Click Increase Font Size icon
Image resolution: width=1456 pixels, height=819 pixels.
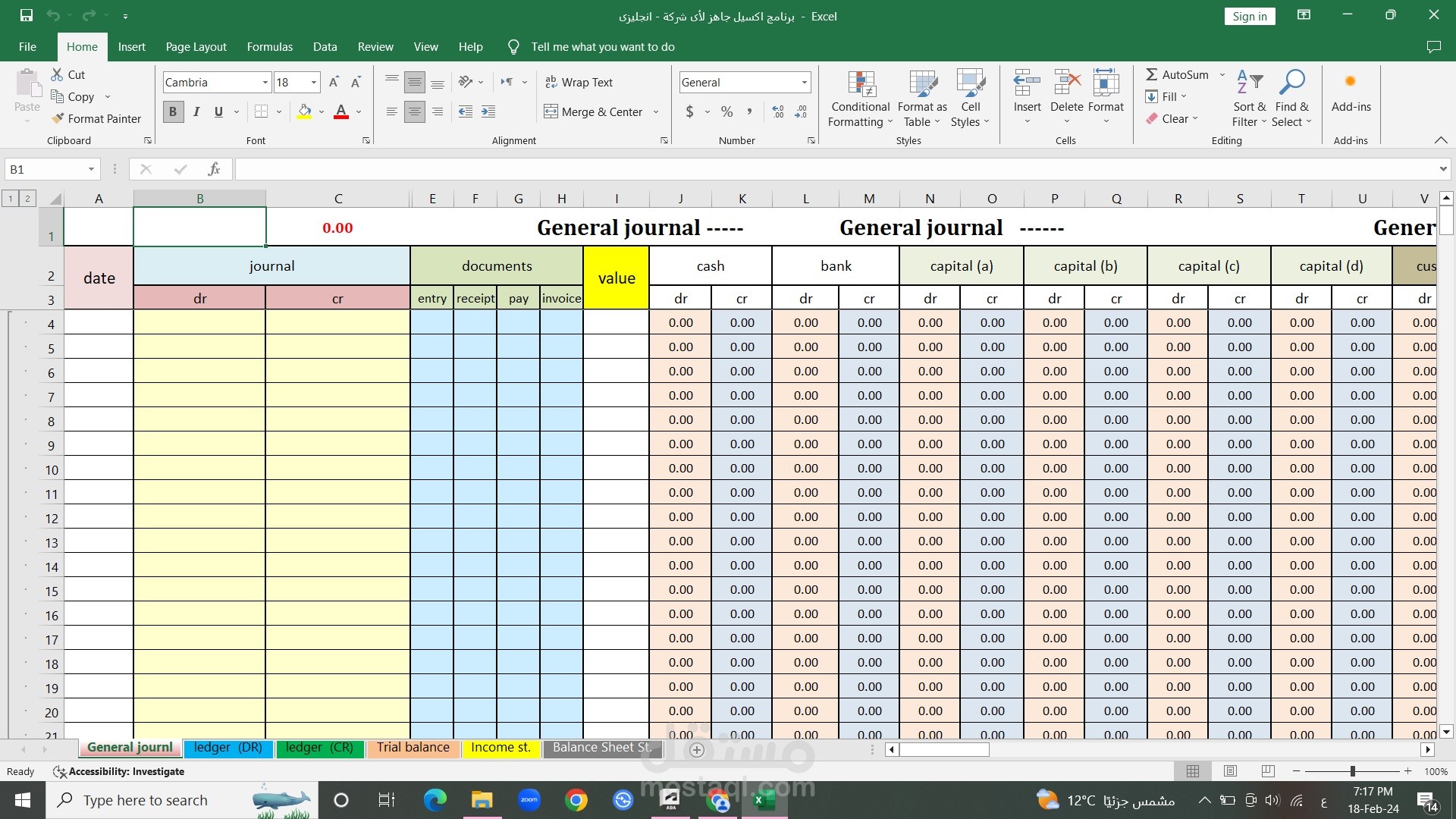(334, 82)
